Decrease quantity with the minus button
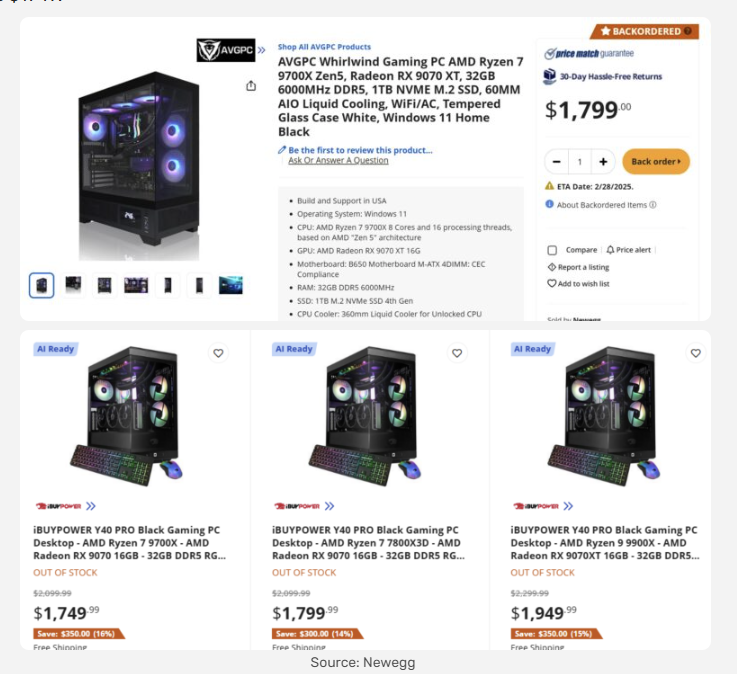 pos(557,162)
